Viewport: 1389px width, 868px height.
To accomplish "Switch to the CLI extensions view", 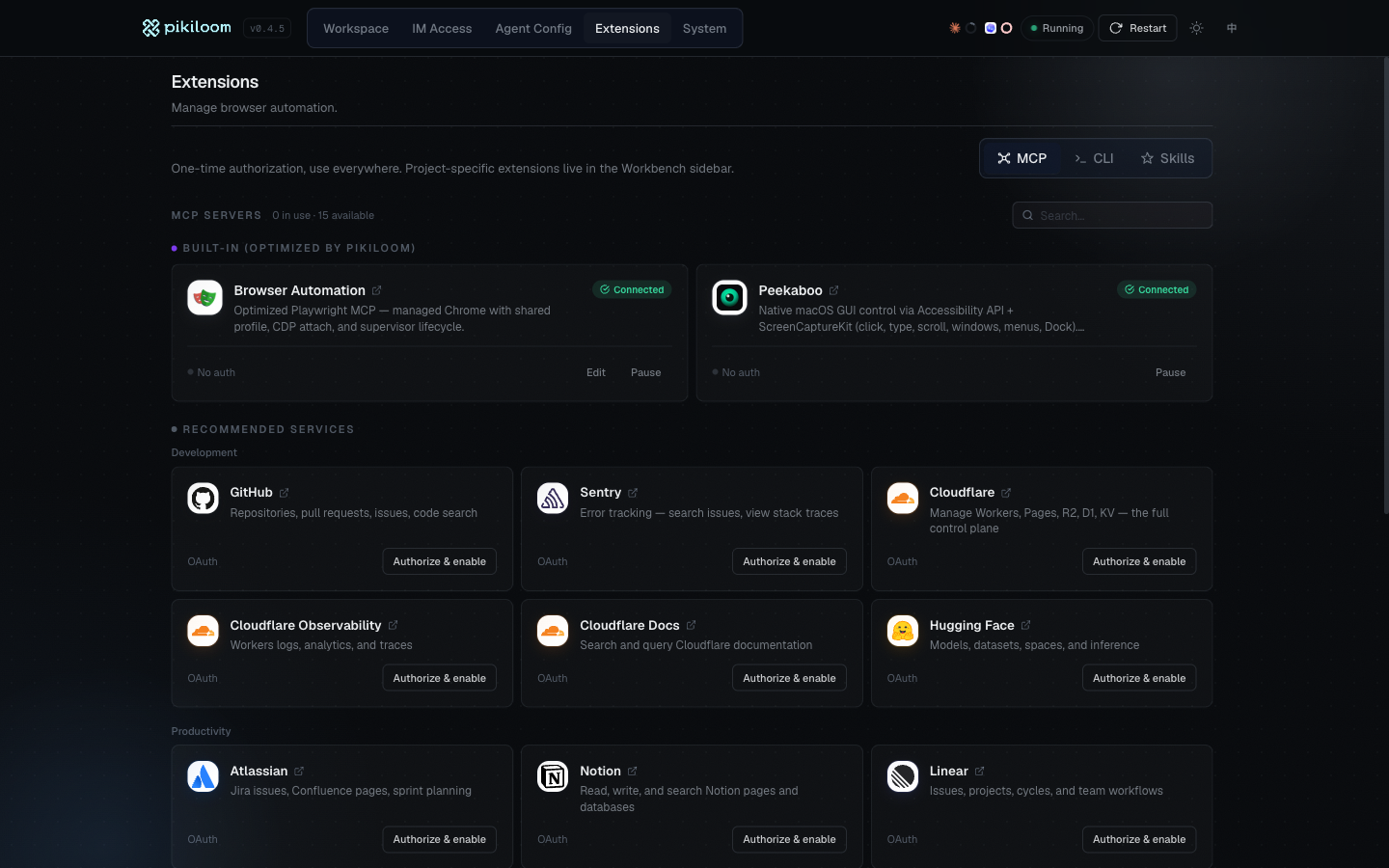I will tap(1094, 158).
